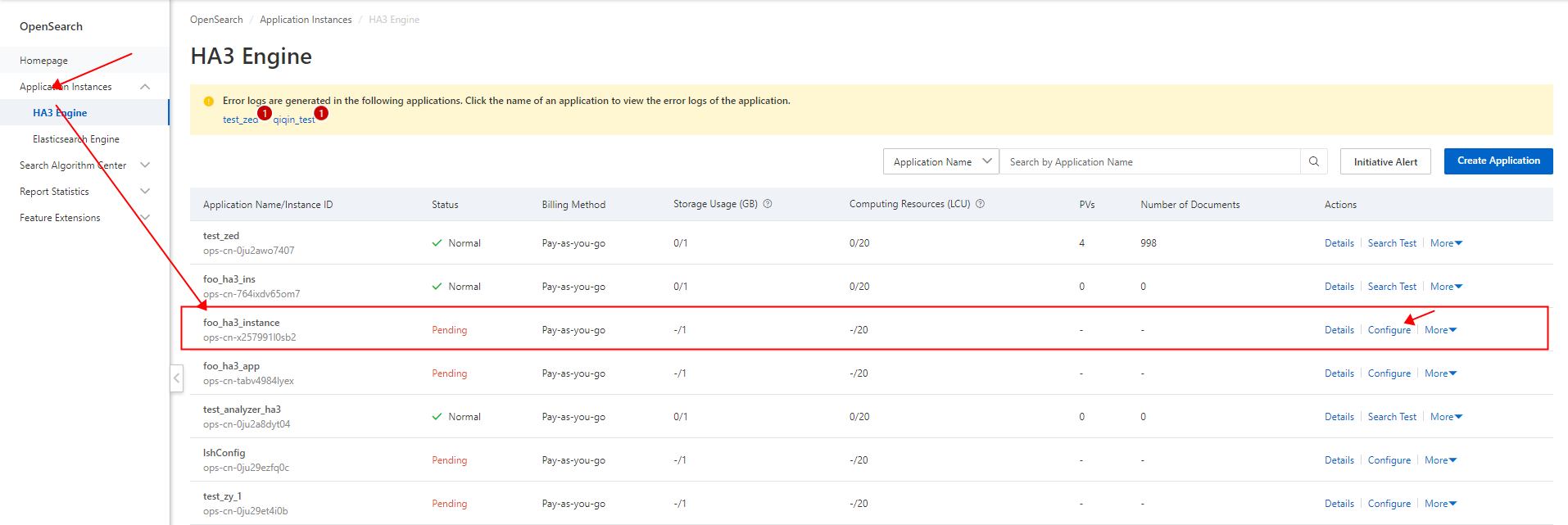Viewport: 1568px width, 525px height.
Task: Click the Billing Method column header
Action: click(x=573, y=205)
